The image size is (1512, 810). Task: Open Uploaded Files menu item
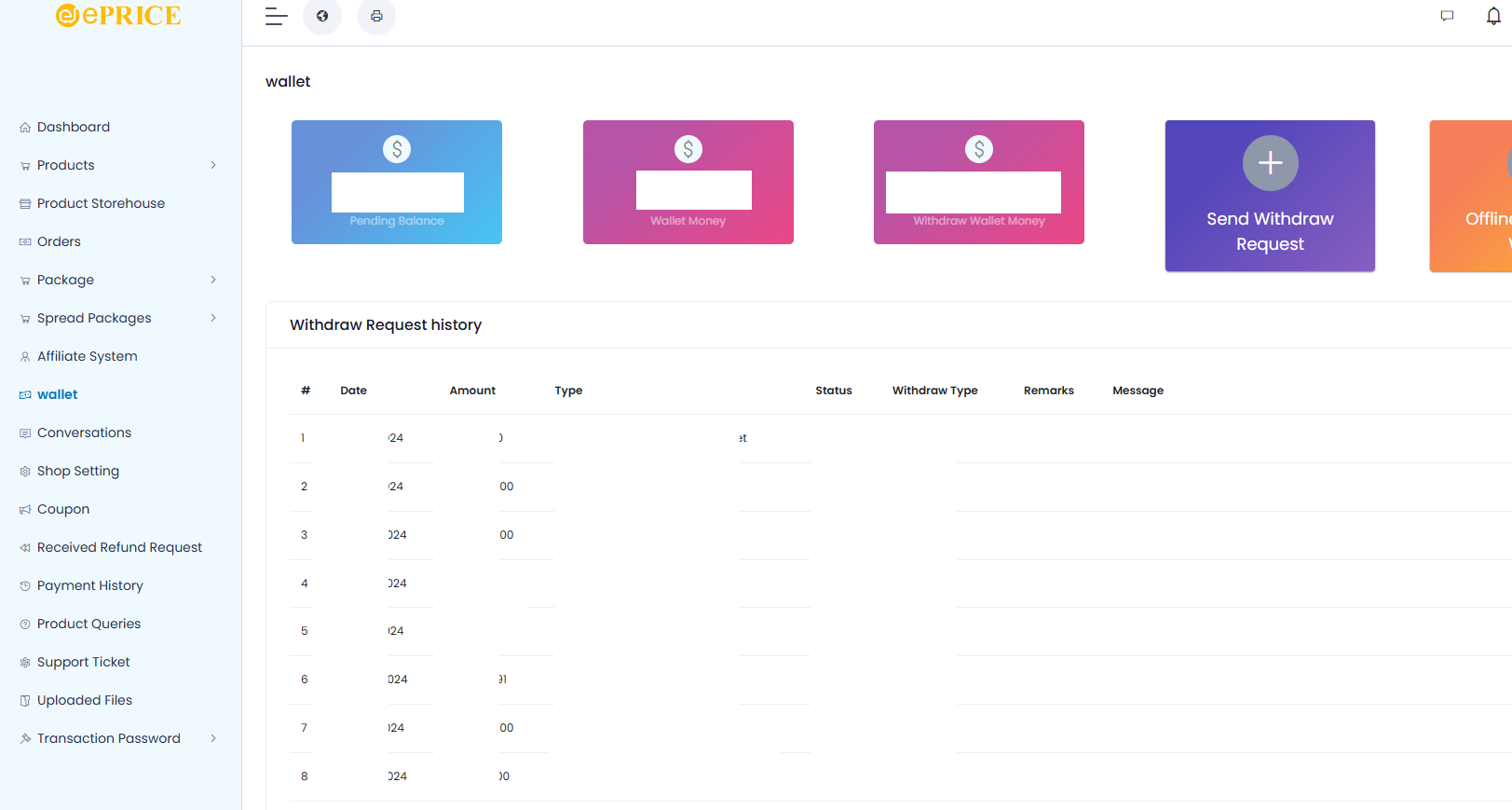point(85,700)
